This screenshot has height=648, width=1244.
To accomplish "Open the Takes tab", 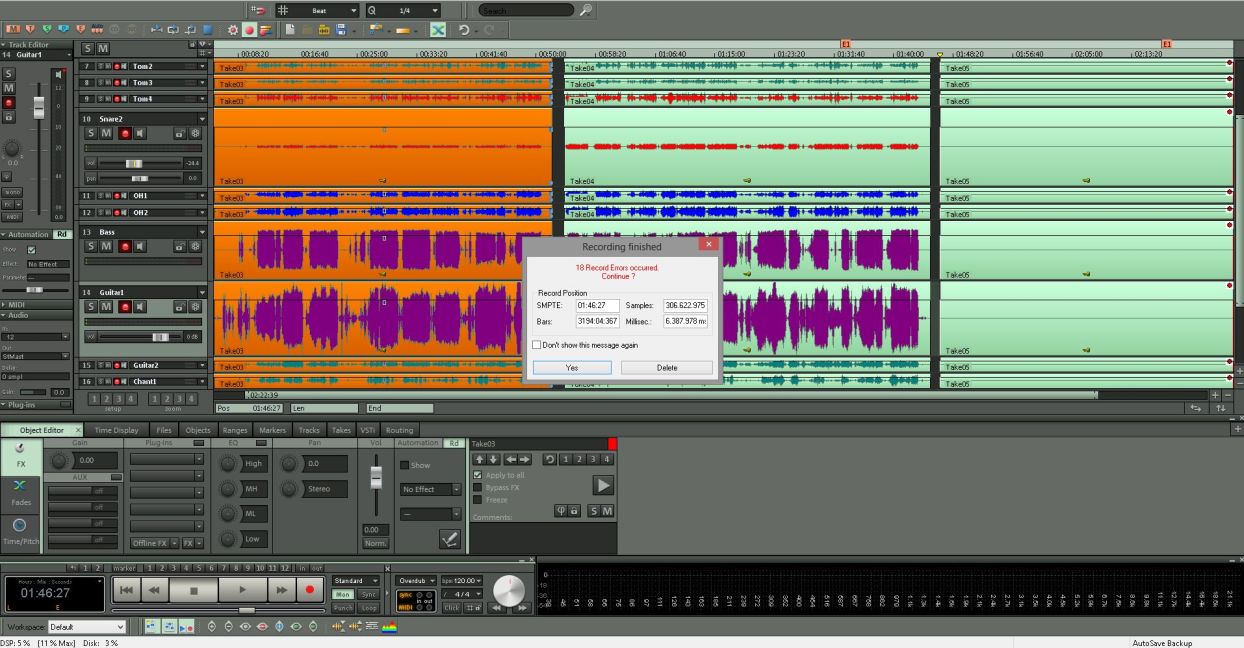I will click(x=341, y=430).
